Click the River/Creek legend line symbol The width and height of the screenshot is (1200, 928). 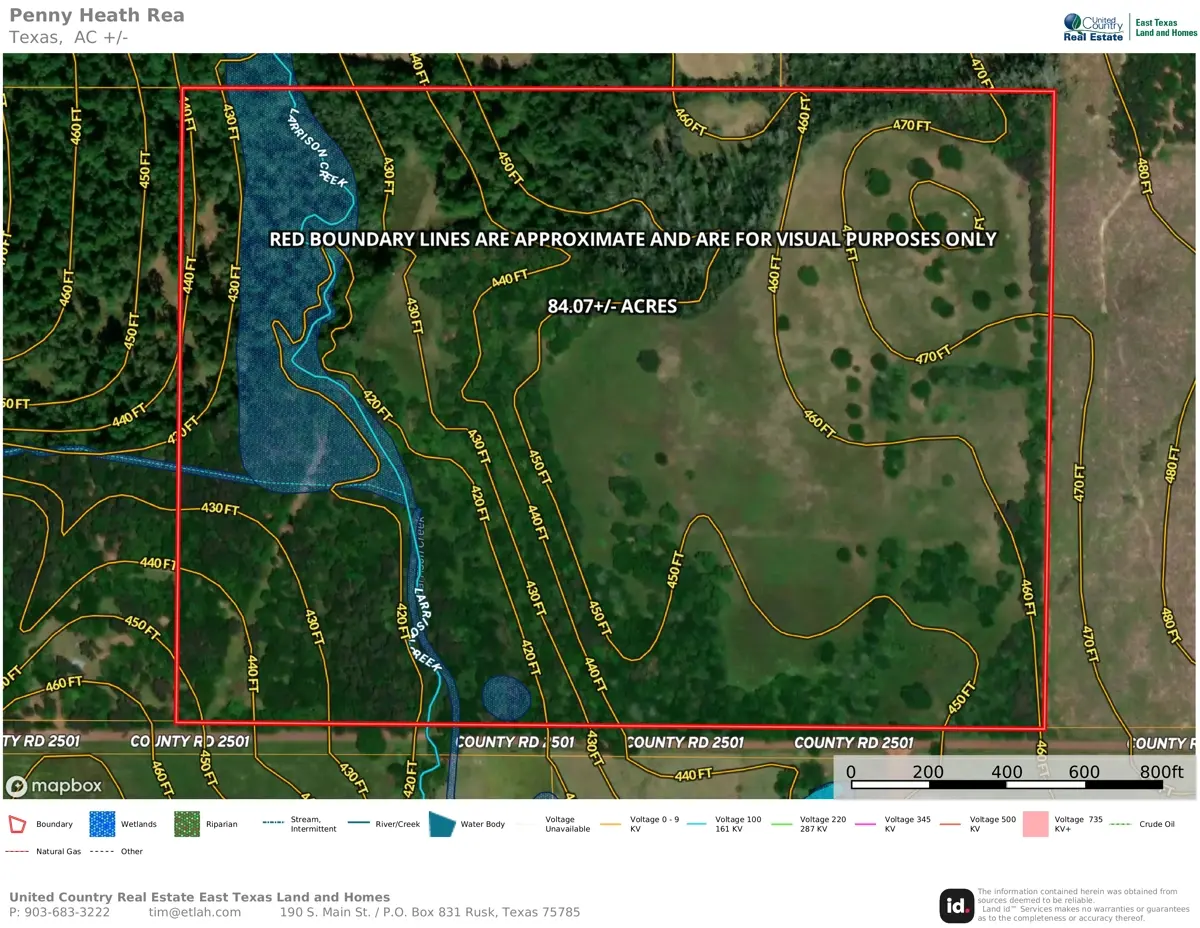[x=361, y=824]
